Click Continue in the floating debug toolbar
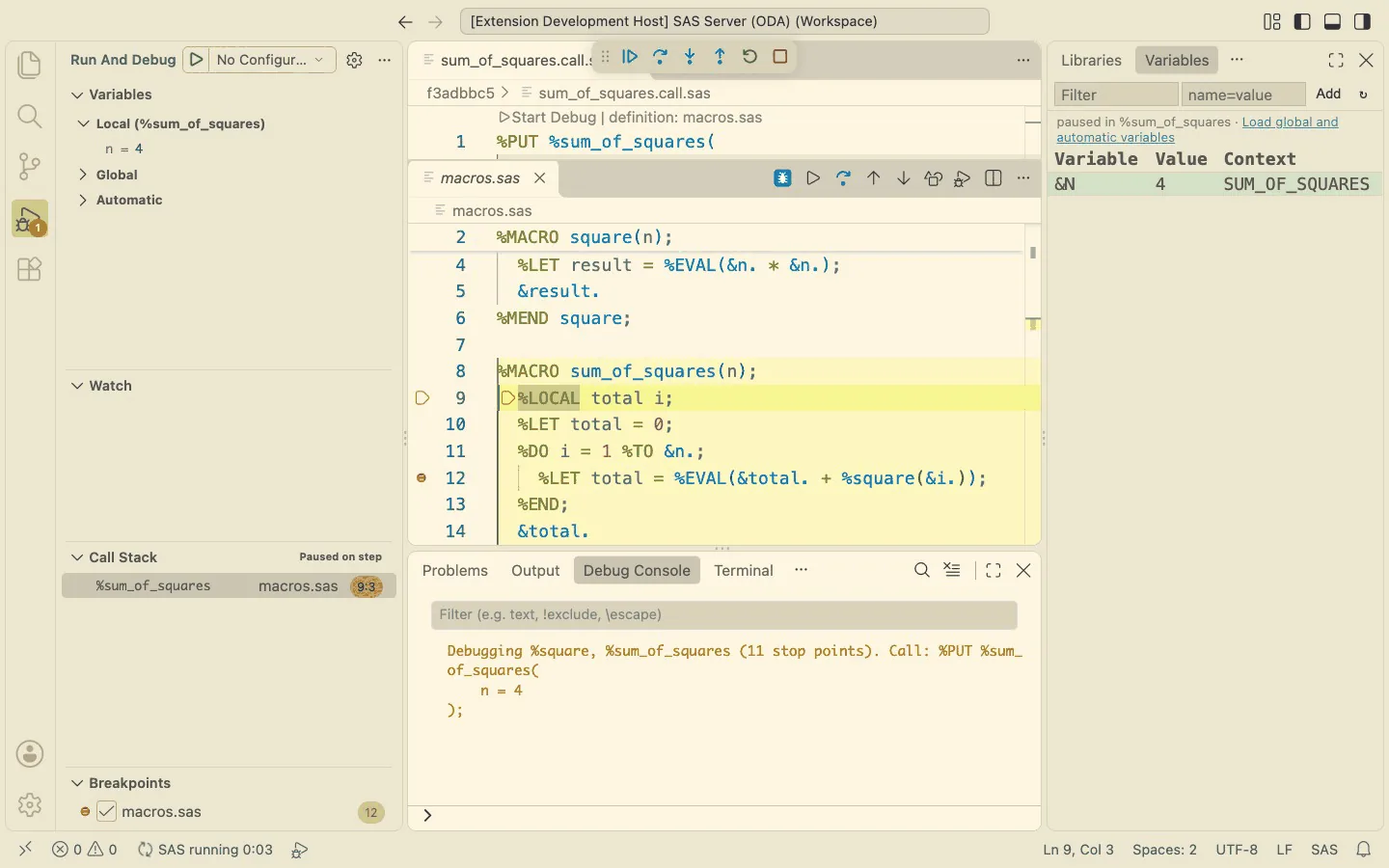The width and height of the screenshot is (1389, 868). point(630,57)
